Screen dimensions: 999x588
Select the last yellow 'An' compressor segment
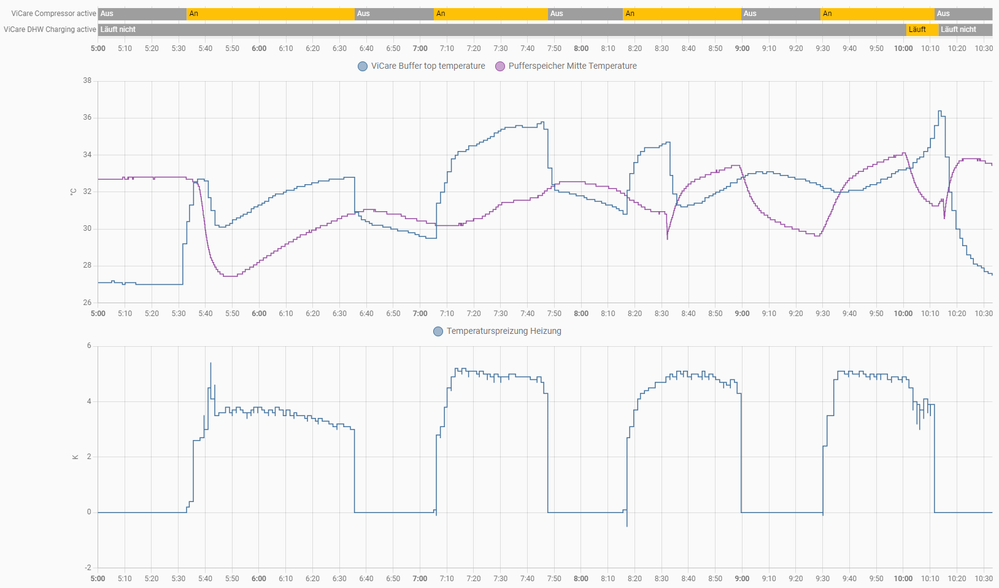tap(877, 14)
